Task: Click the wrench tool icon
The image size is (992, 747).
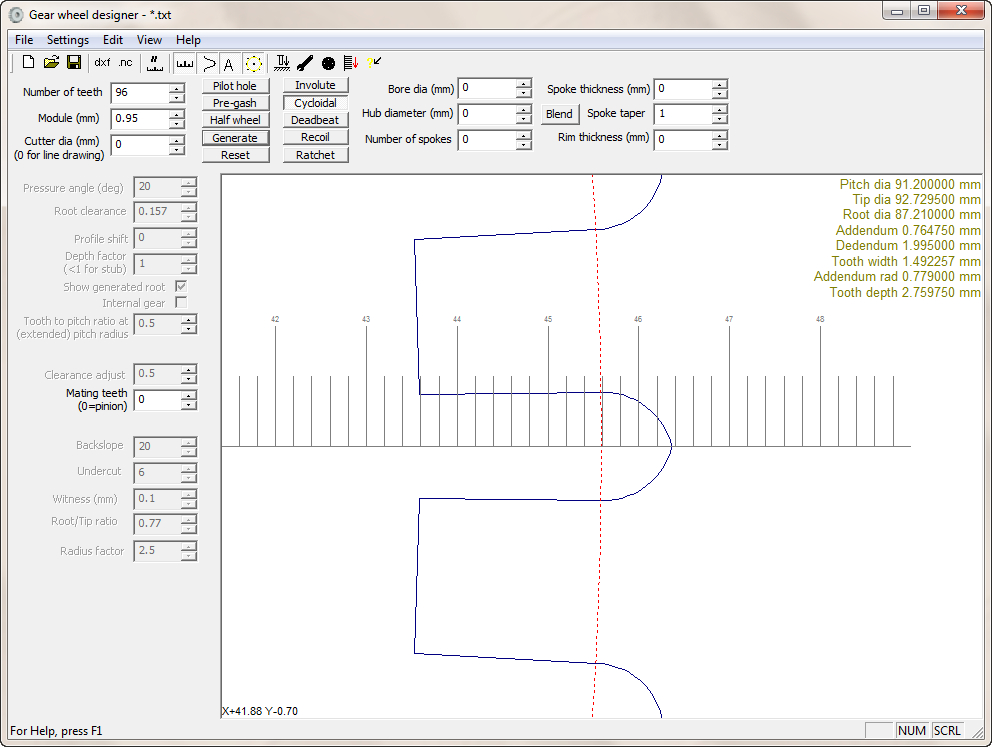Action: tap(305, 63)
